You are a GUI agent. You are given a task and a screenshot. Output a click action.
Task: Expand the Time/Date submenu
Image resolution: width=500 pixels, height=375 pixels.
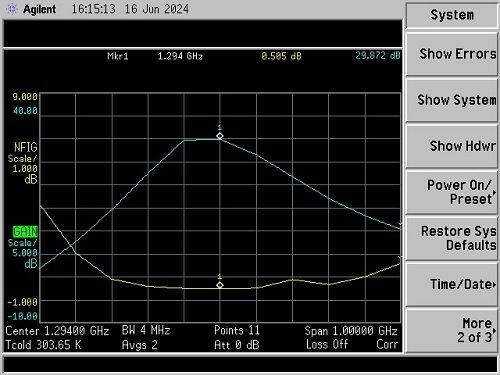coord(452,284)
